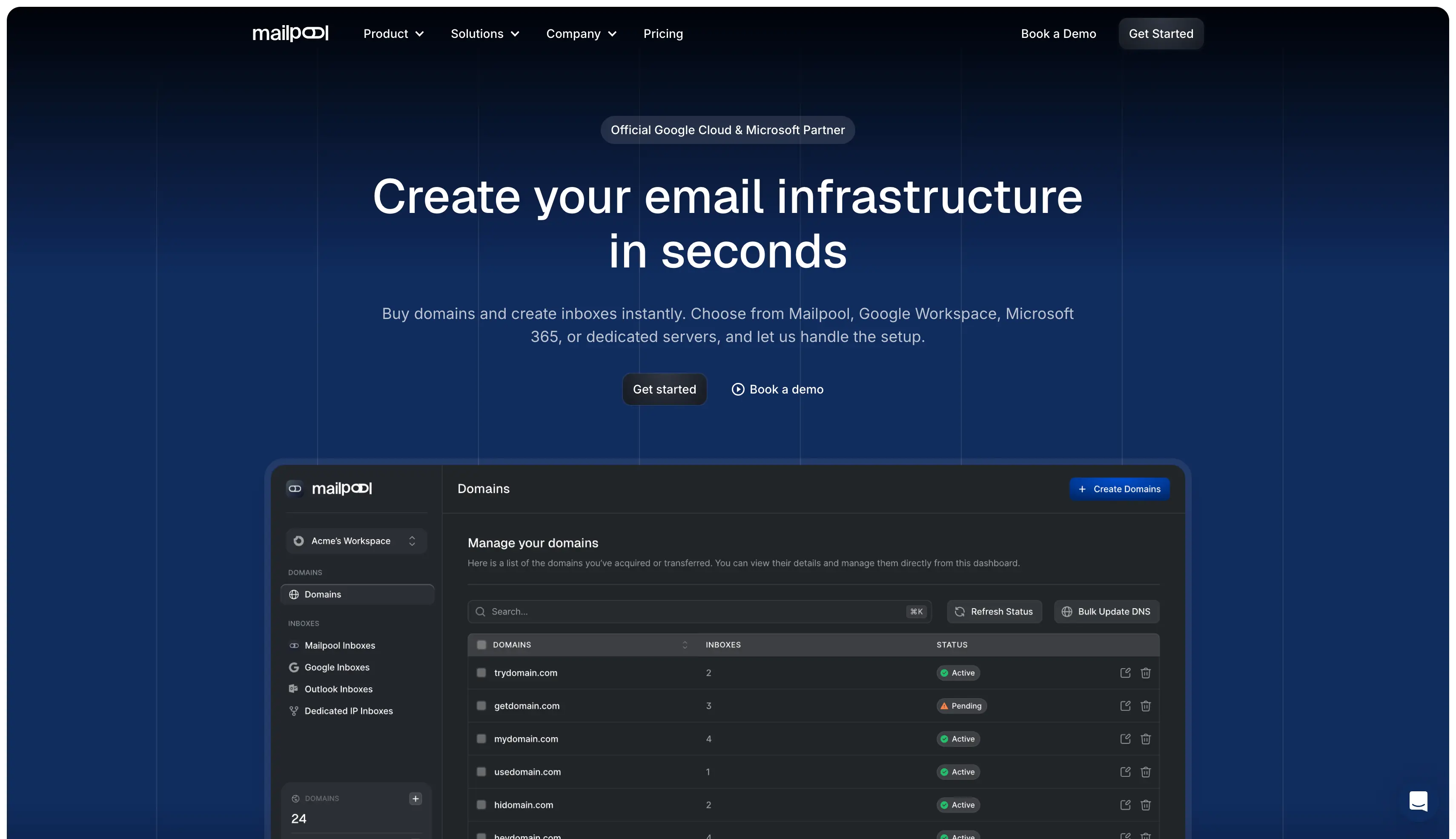Delete getdomain.com using its trash icon
Screen dimensions: 1456x839
coord(1145,705)
